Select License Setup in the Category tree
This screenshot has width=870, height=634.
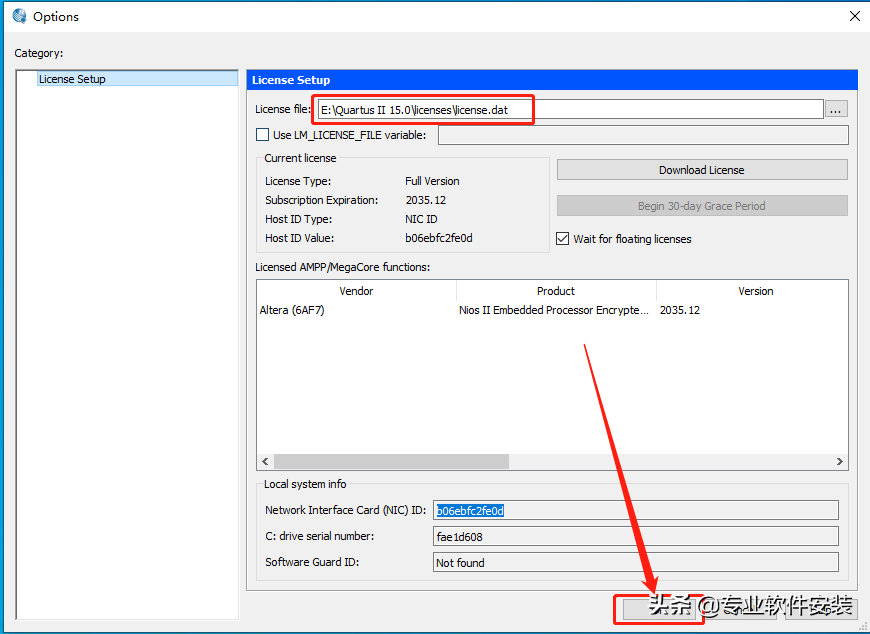138,79
